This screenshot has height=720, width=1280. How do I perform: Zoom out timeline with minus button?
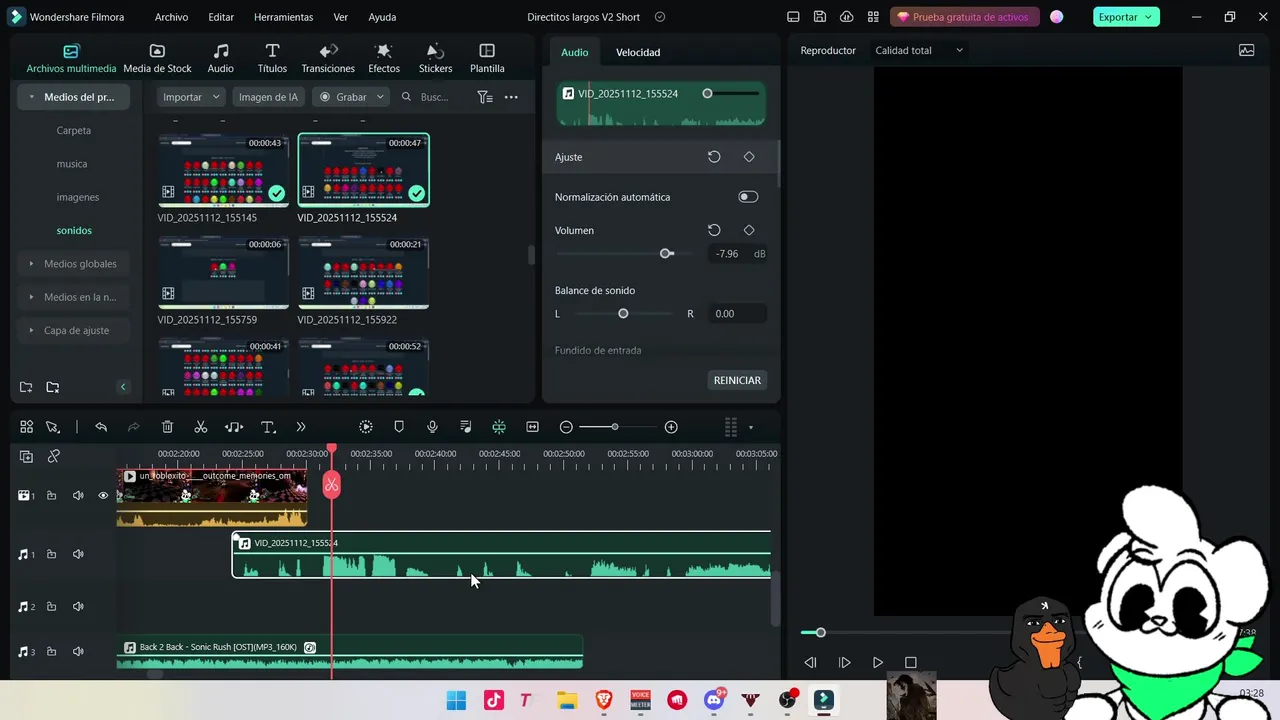[x=566, y=427]
